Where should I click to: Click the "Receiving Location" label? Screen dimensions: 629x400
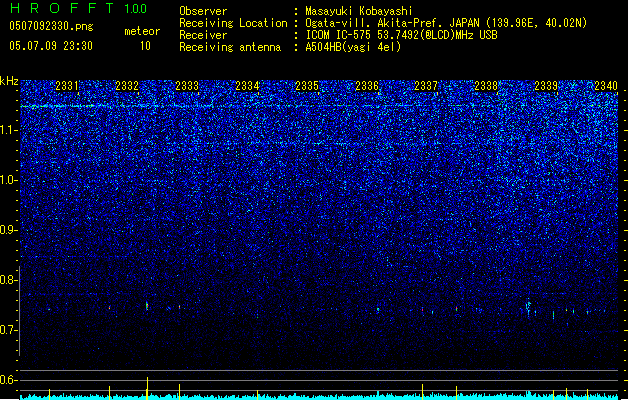[233, 23]
